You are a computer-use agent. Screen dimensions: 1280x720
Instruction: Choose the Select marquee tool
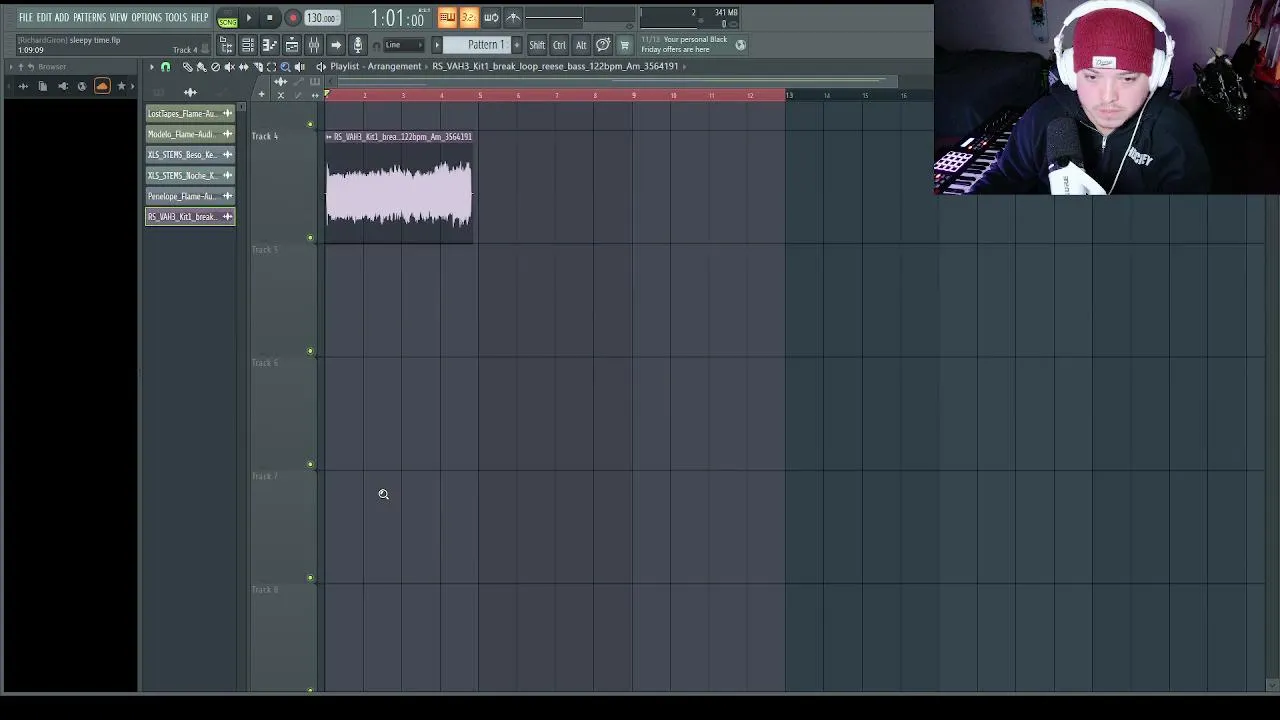click(x=271, y=66)
